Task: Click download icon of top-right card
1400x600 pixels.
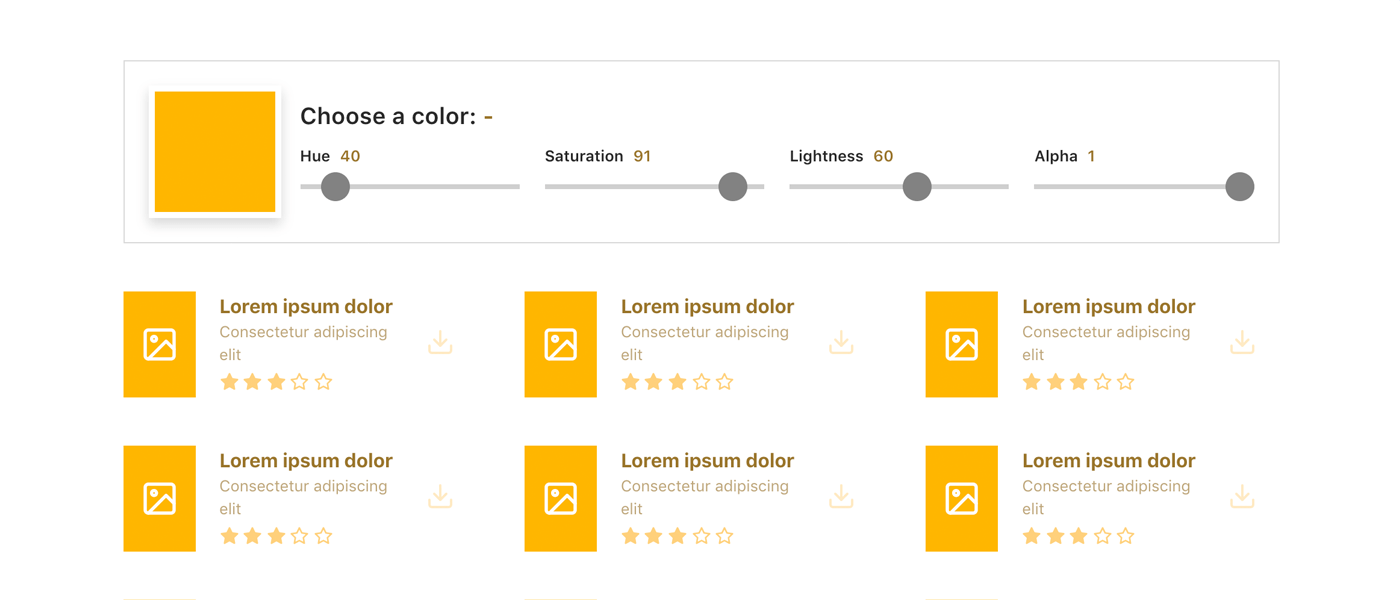Action: pos(1242,342)
